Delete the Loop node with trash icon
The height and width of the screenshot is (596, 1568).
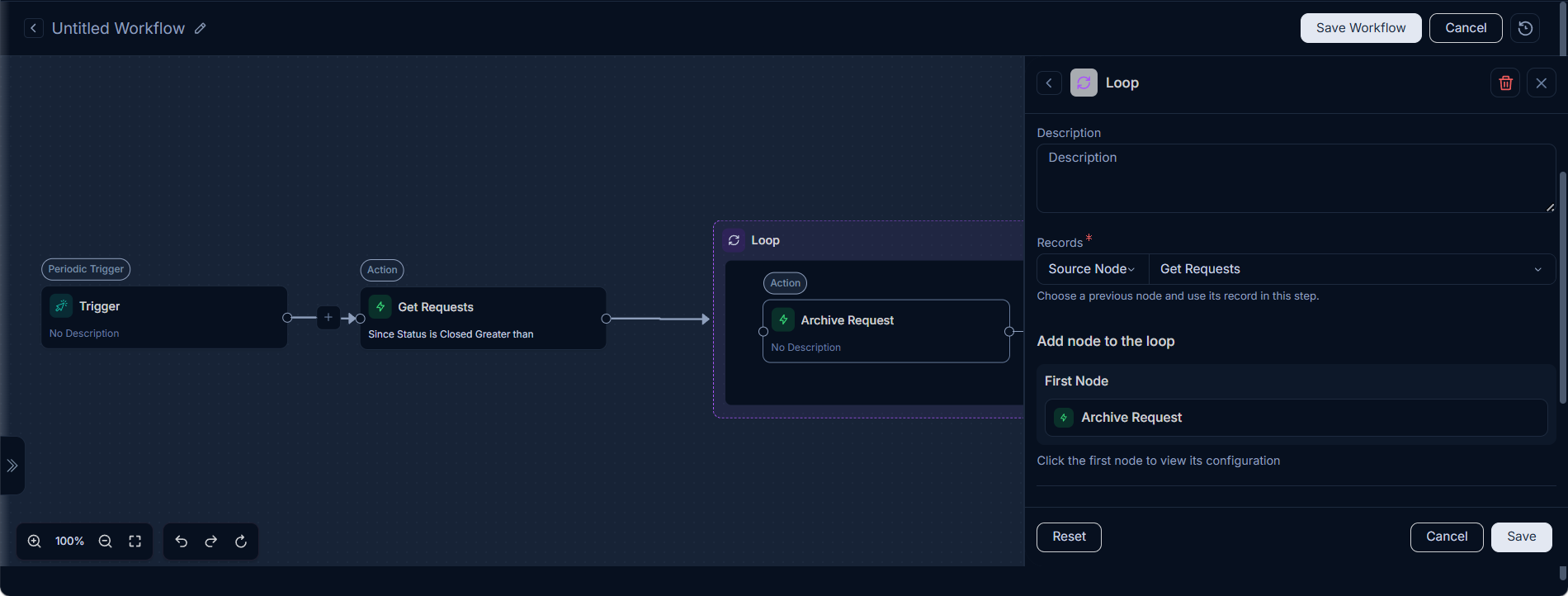(x=1505, y=83)
